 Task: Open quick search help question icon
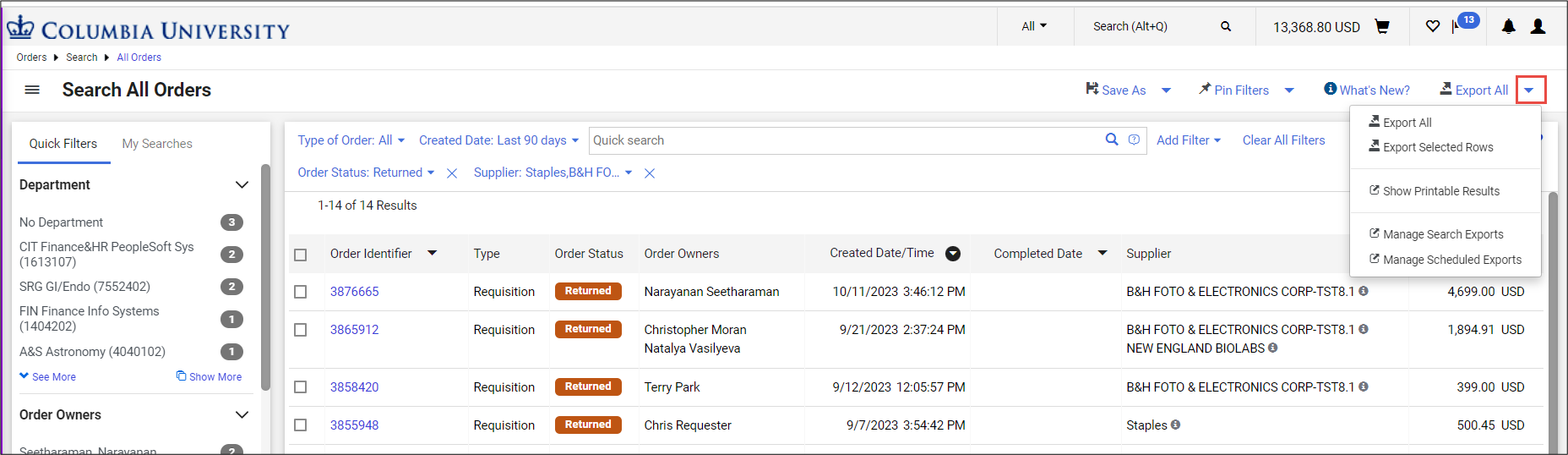1134,140
